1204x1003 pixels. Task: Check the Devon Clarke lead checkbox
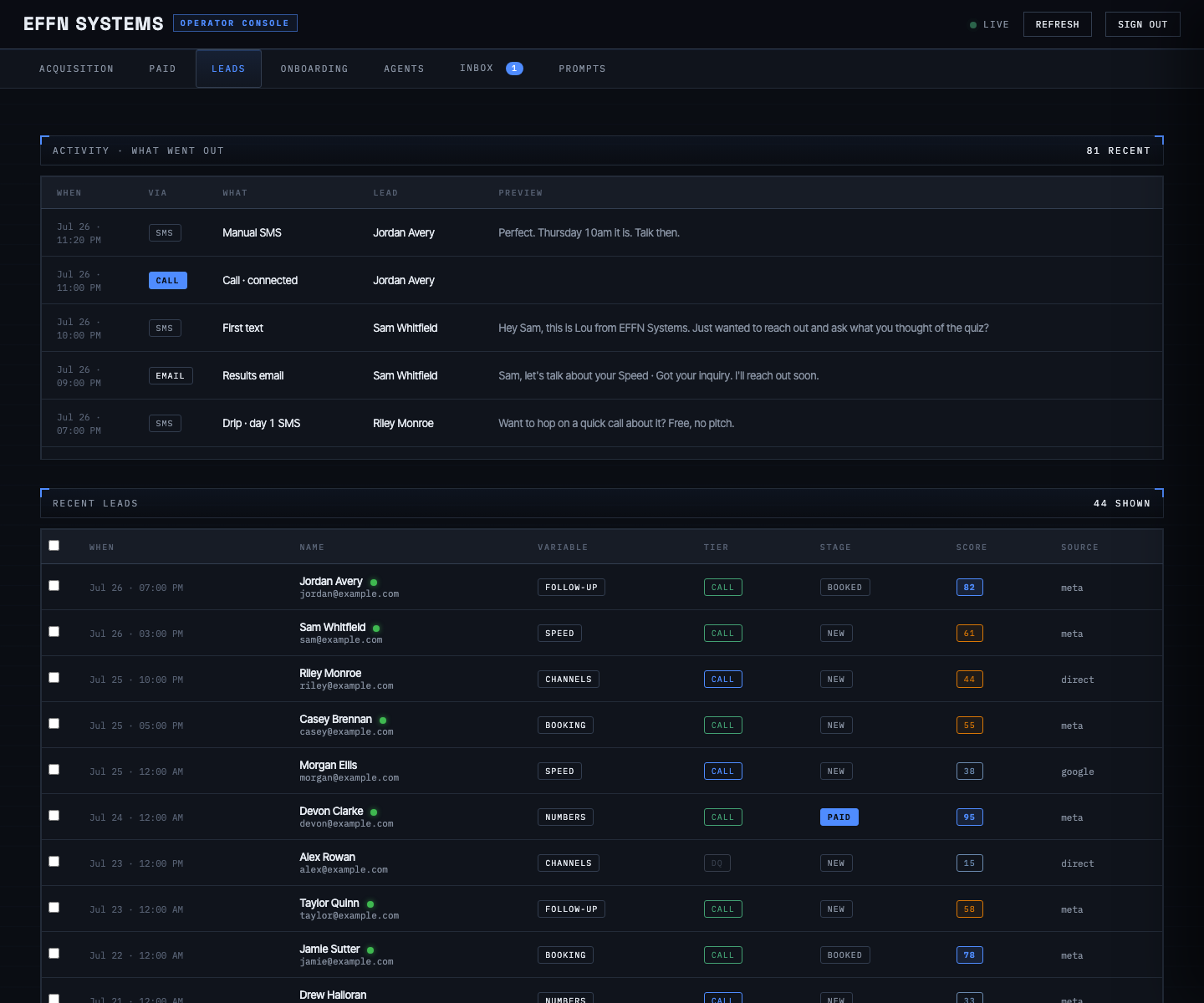(54, 816)
